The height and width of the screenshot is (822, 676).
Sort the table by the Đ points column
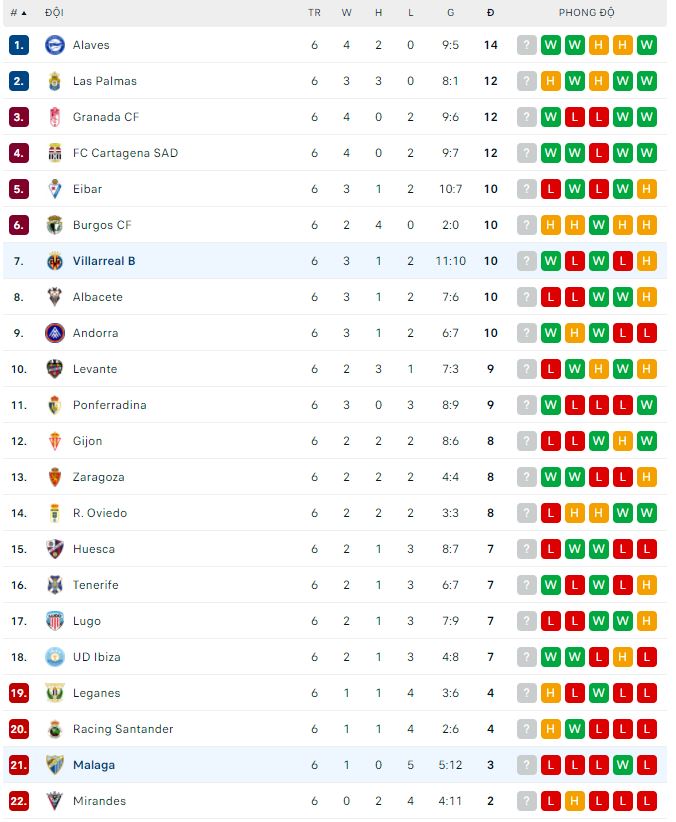pyautogui.click(x=489, y=13)
